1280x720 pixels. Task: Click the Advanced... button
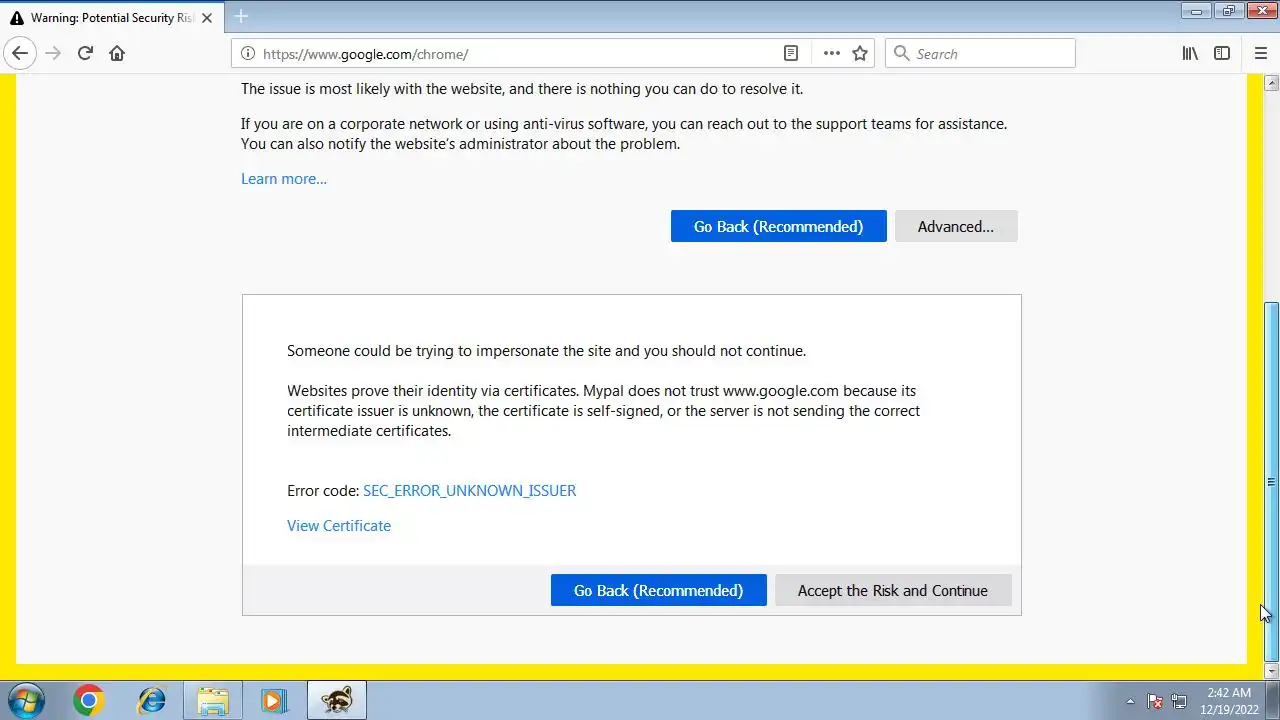click(x=956, y=226)
